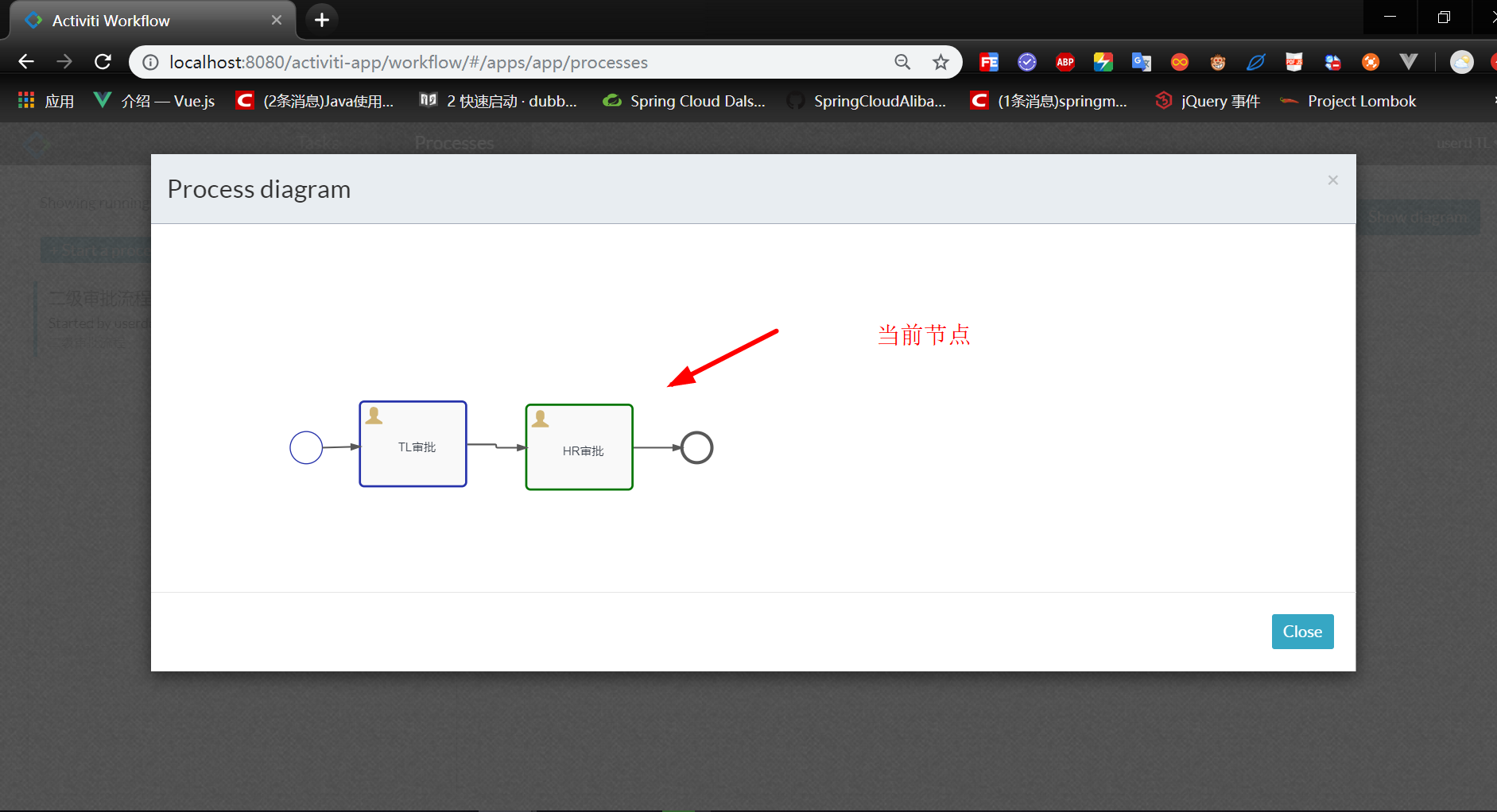Focus the address bar URL field
Screen dimensions: 1497x812
click(x=525, y=62)
